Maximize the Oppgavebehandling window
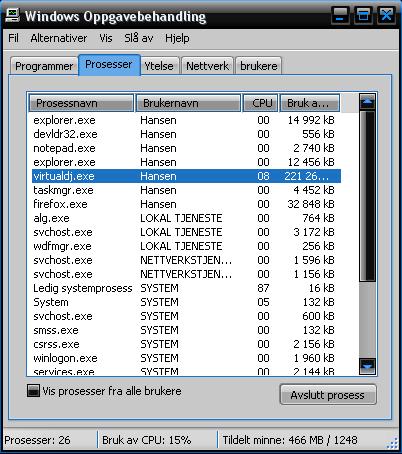Viewport: 402px width, 454px height. click(363, 15)
